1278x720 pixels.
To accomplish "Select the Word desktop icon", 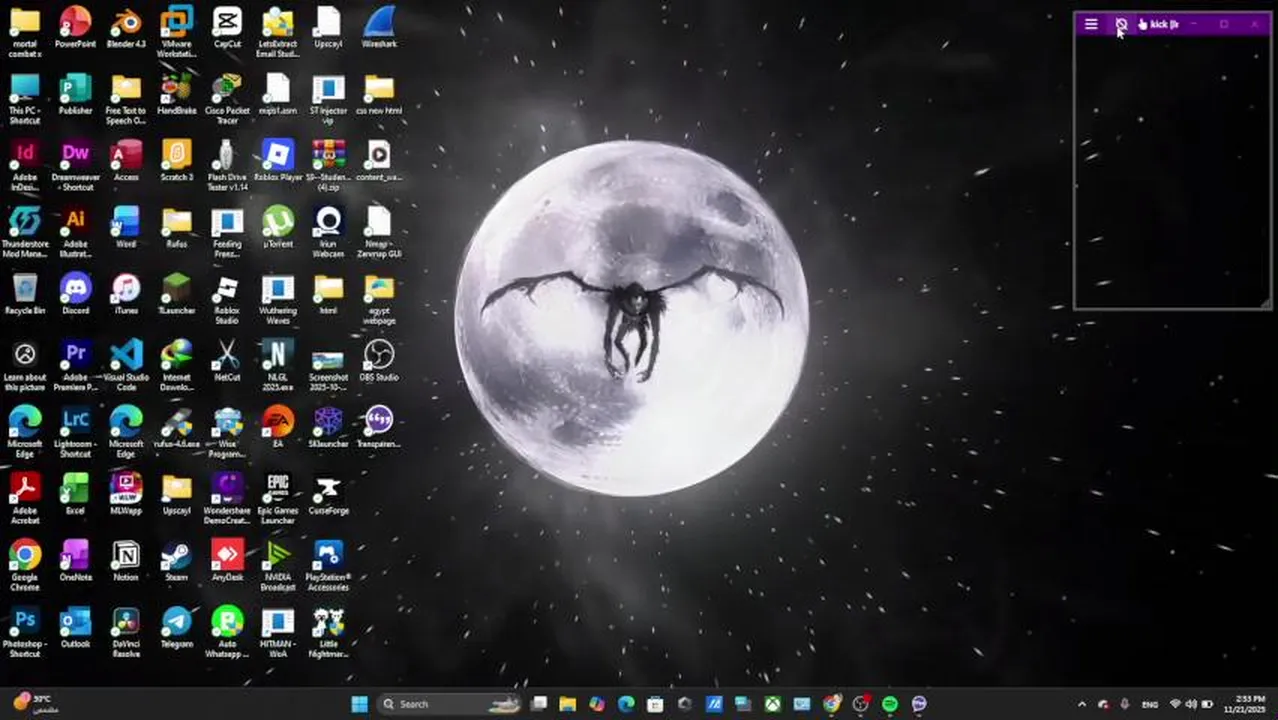I will point(126,227).
